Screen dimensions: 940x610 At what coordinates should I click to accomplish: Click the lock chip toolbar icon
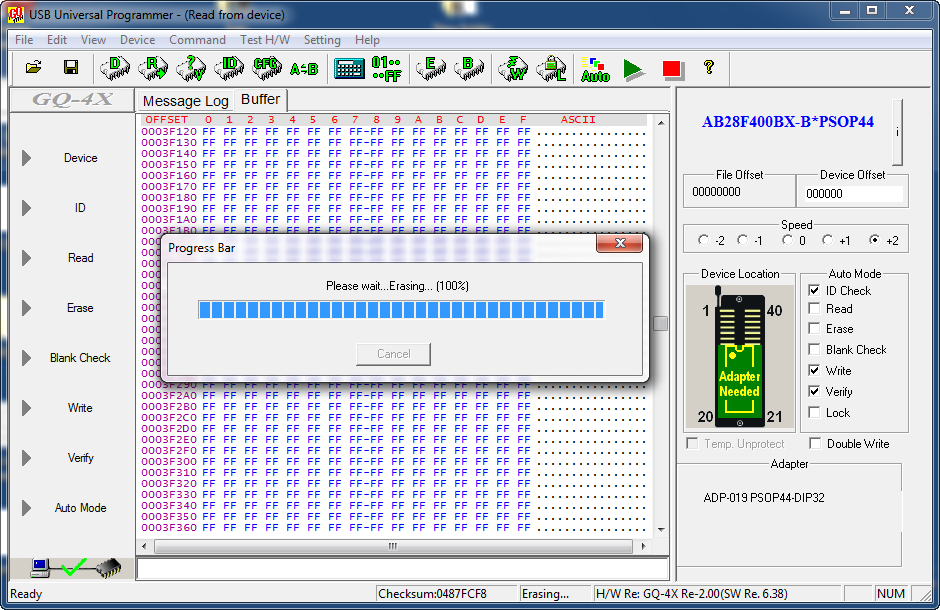550,67
